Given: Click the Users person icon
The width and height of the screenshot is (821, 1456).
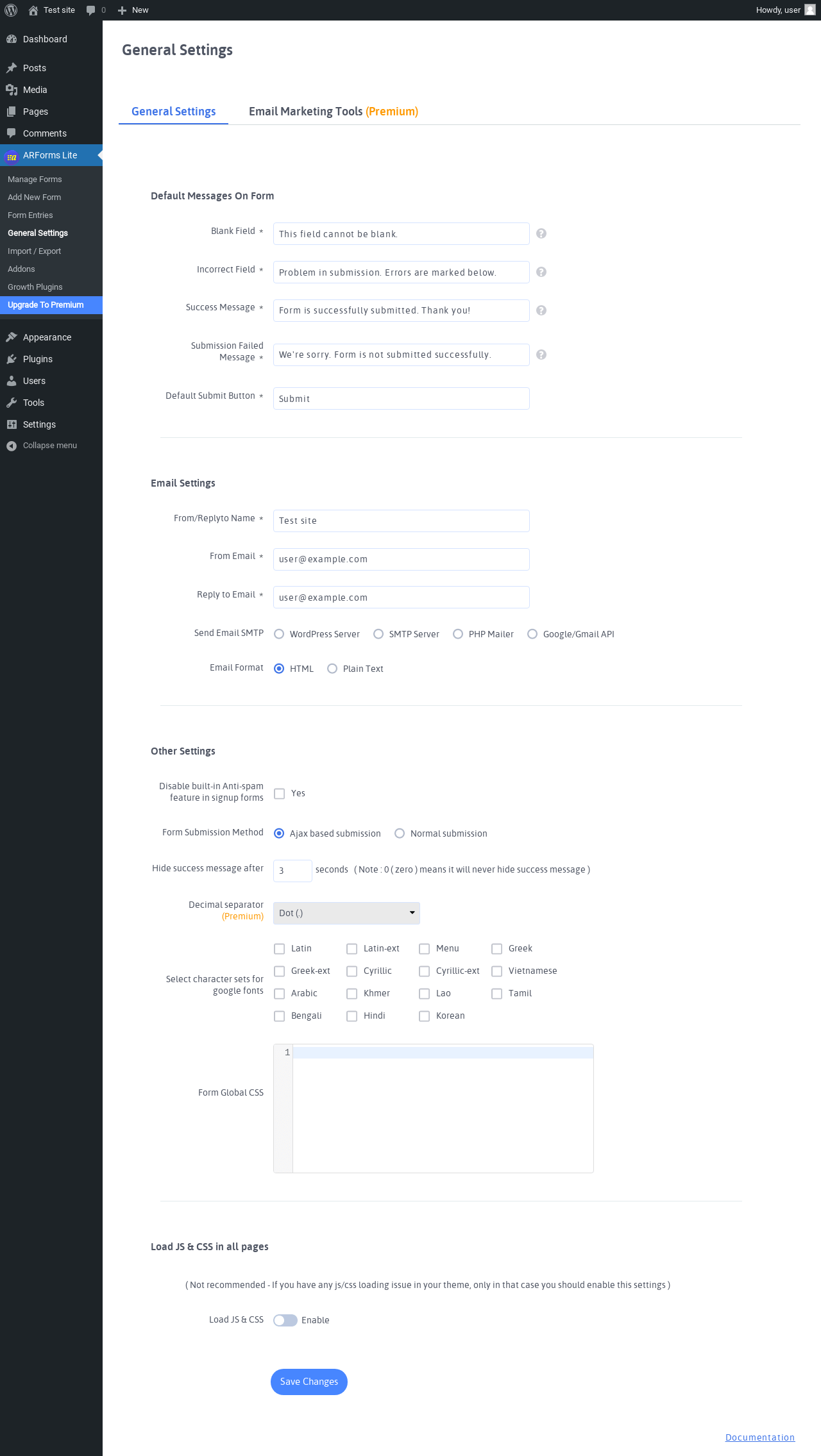Looking at the screenshot, I should coord(12,381).
